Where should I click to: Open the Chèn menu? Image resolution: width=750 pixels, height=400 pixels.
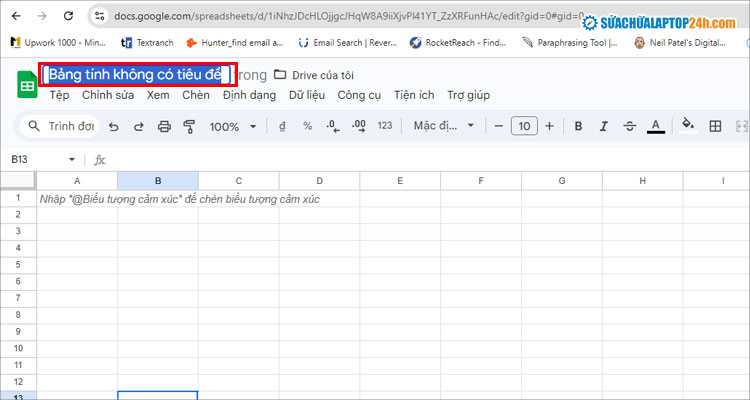tap(196, 95)
